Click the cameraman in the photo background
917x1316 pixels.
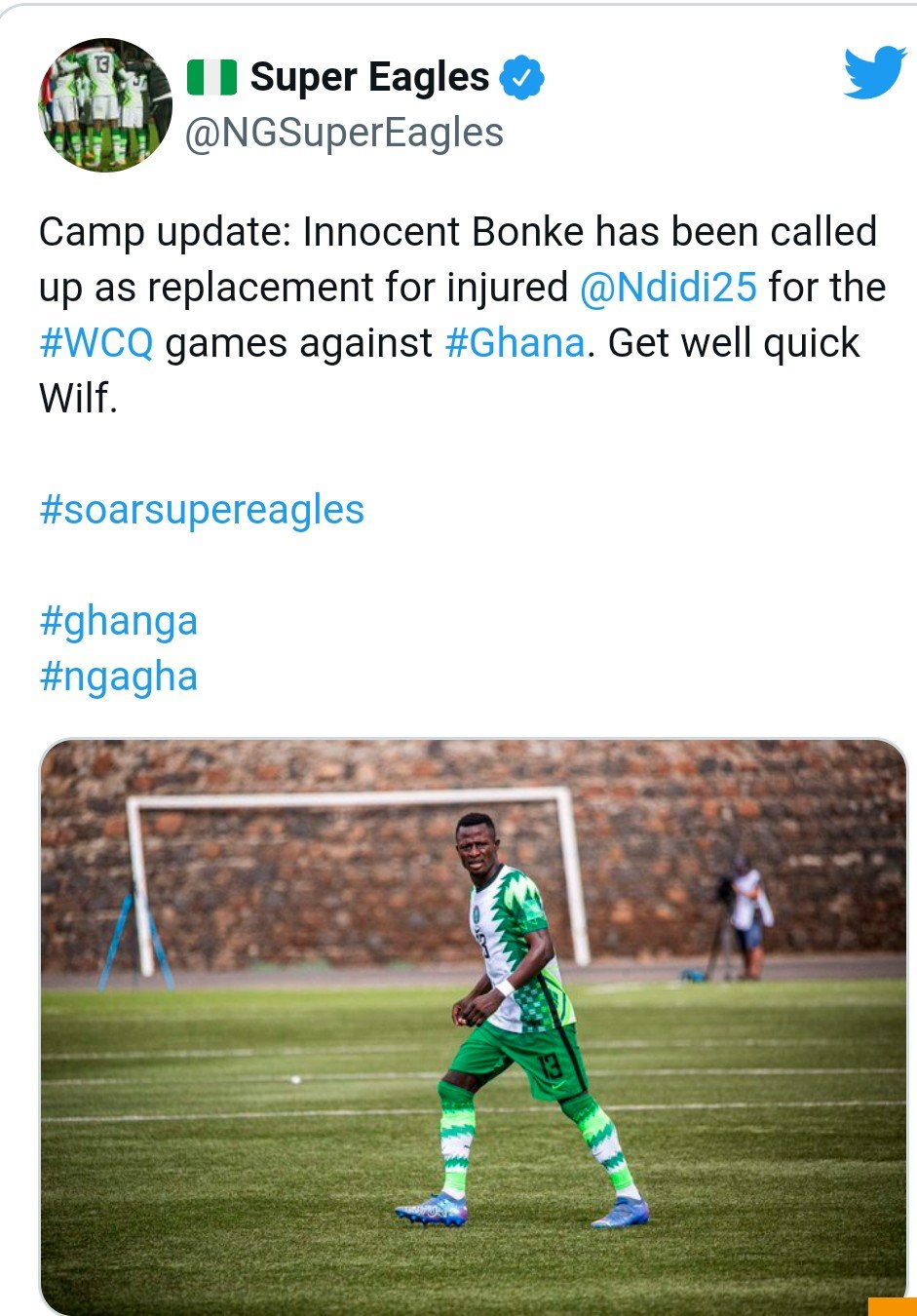pyautogui.click(x=747, y=916)
